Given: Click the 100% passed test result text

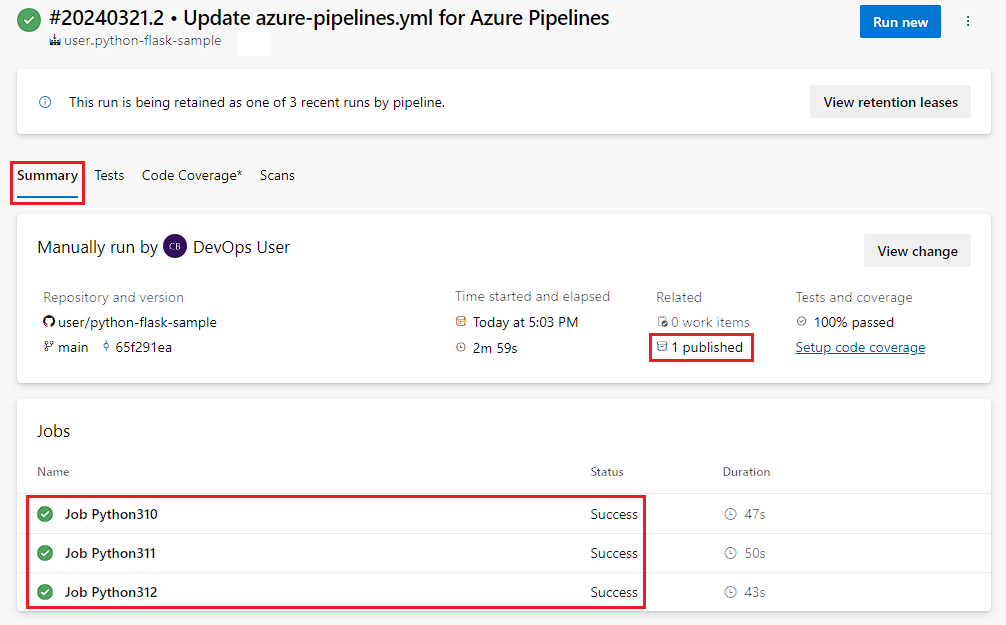Looking at the screenshot, I should click(854, 322).
